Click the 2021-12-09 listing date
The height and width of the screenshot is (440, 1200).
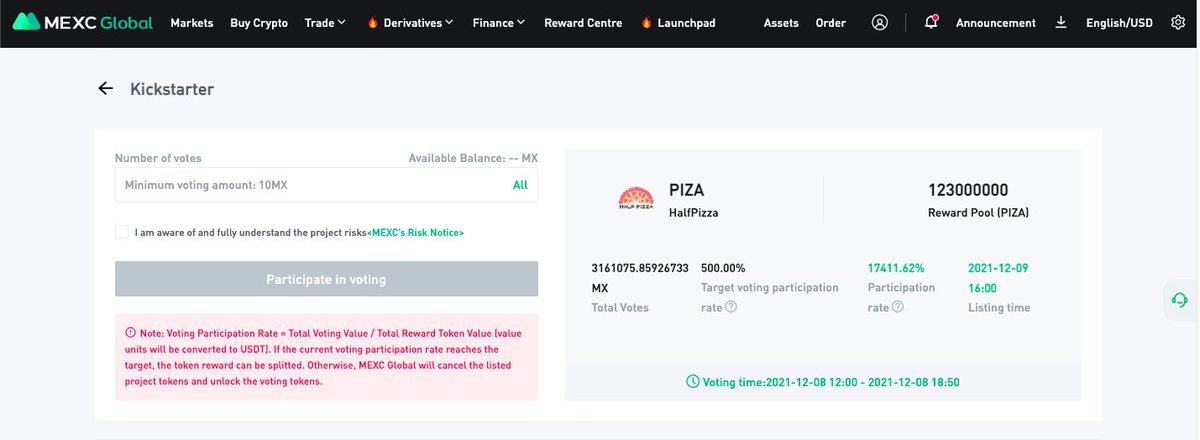[1000, 268]
